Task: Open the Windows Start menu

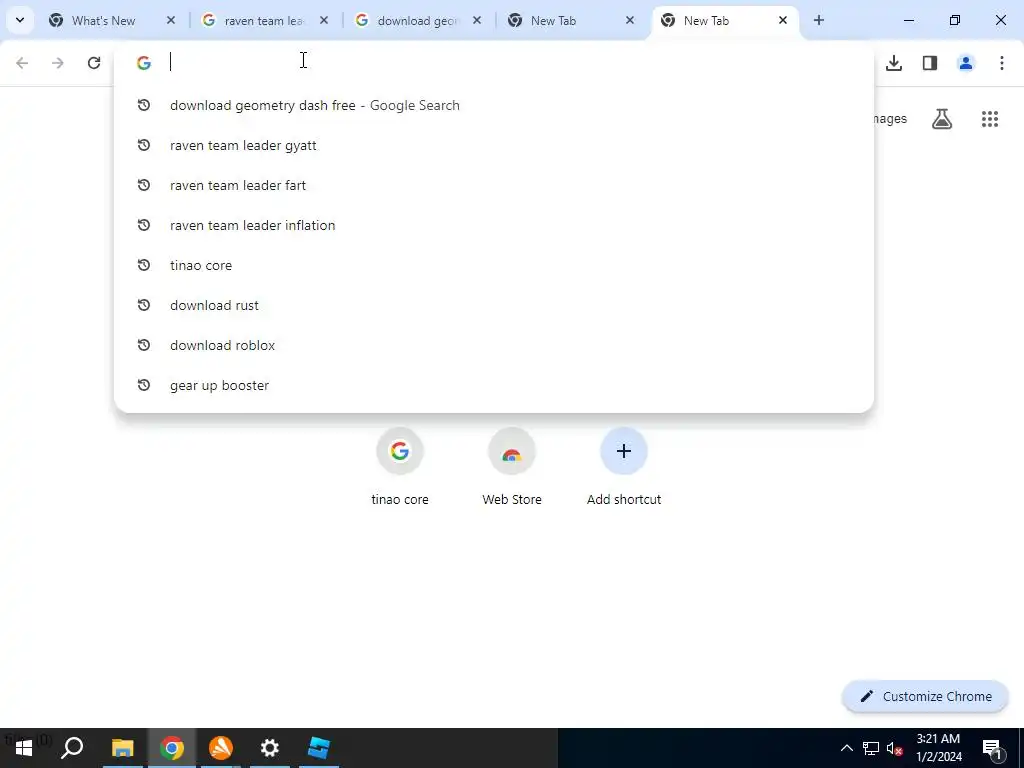Action: 24,748
